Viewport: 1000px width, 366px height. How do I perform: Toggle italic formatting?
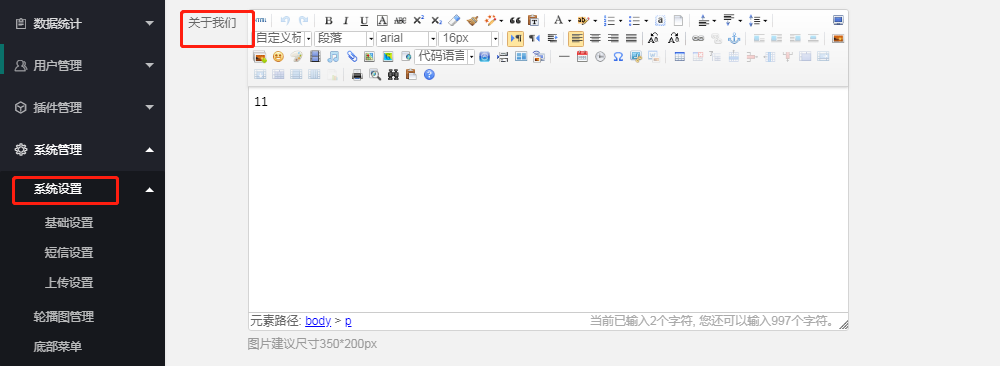pos(346,20)
